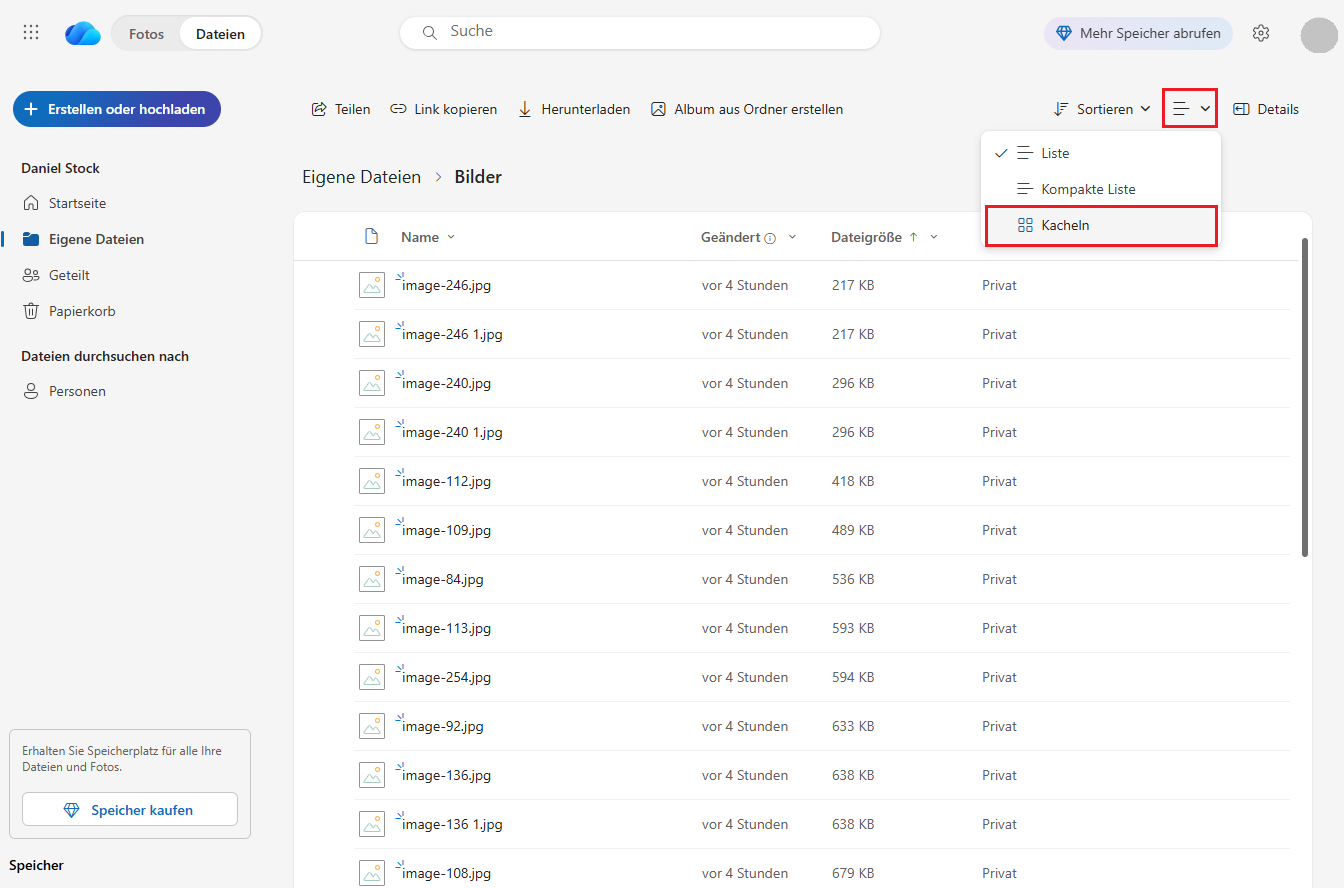Expand the Sortieren dropdown
Viewport: 1344px width, 888px height.
point(1102,109)
